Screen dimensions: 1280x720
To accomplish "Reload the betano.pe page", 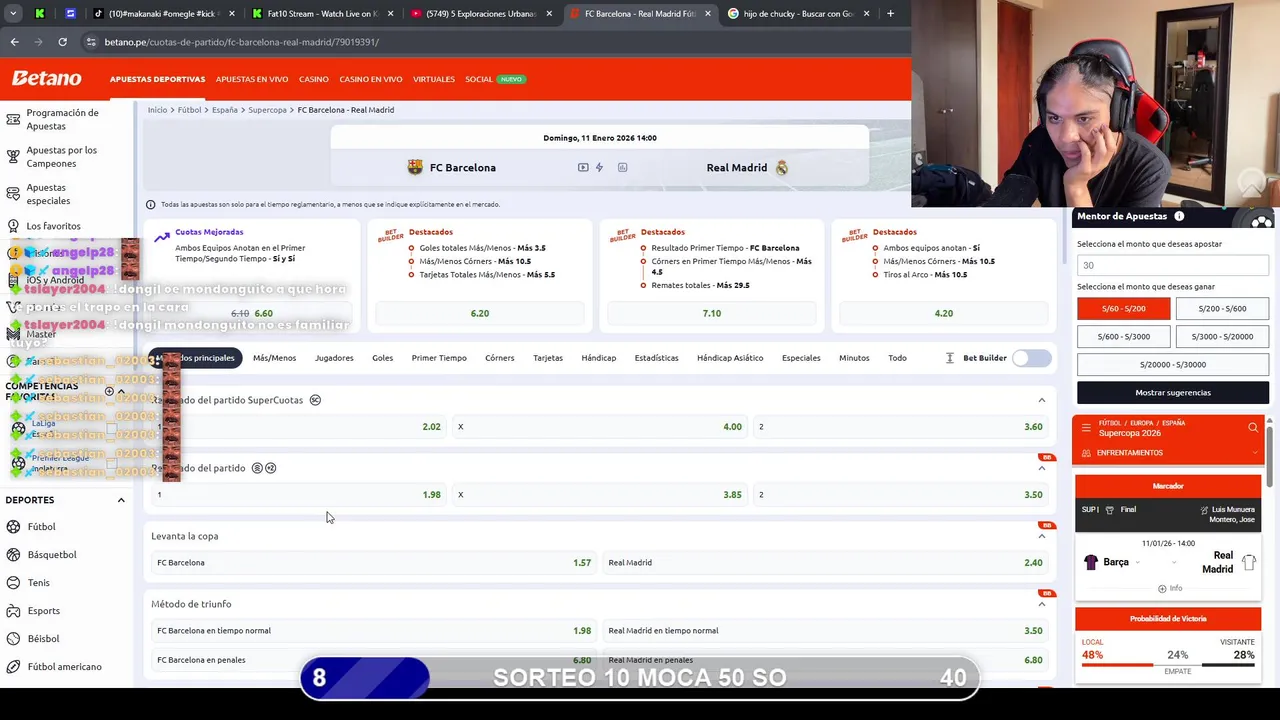I will point(62,42).
